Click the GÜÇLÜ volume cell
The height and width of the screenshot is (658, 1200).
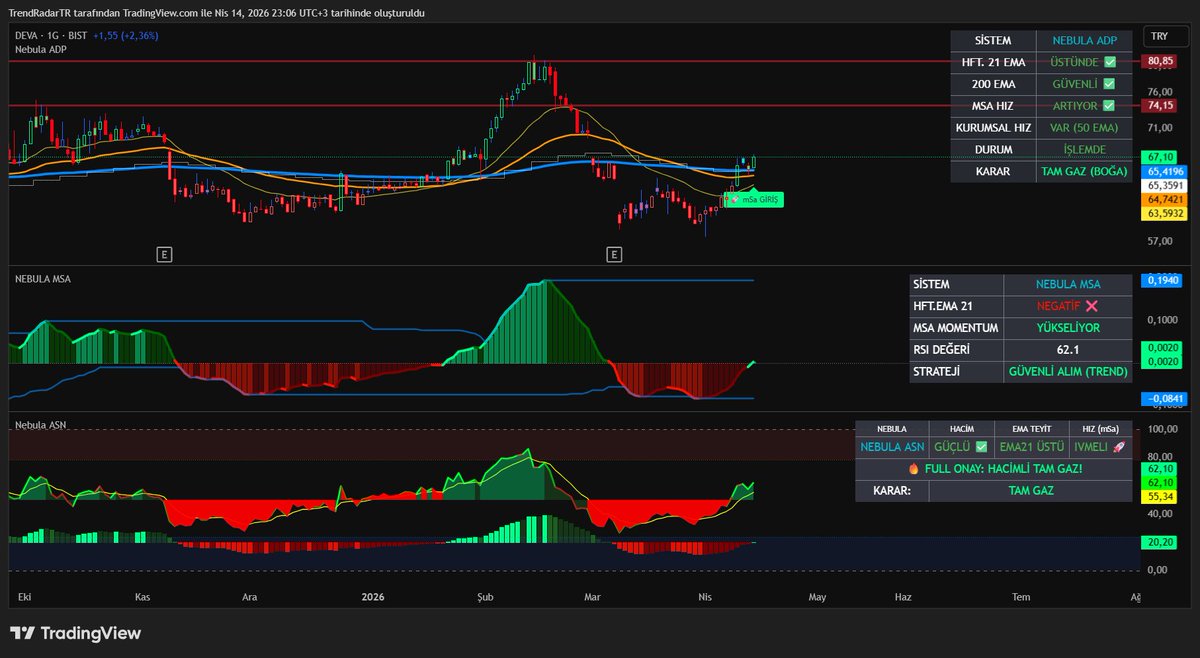pos(960,447)
